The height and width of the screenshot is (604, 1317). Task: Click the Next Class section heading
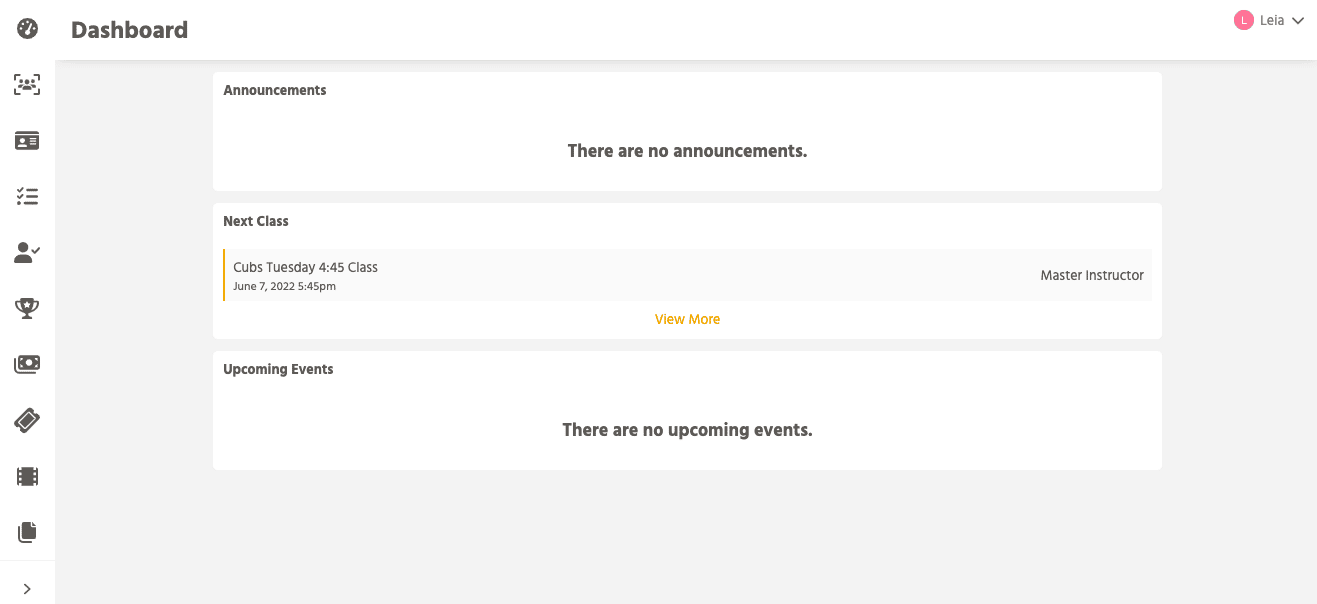(x=255, y=220)
